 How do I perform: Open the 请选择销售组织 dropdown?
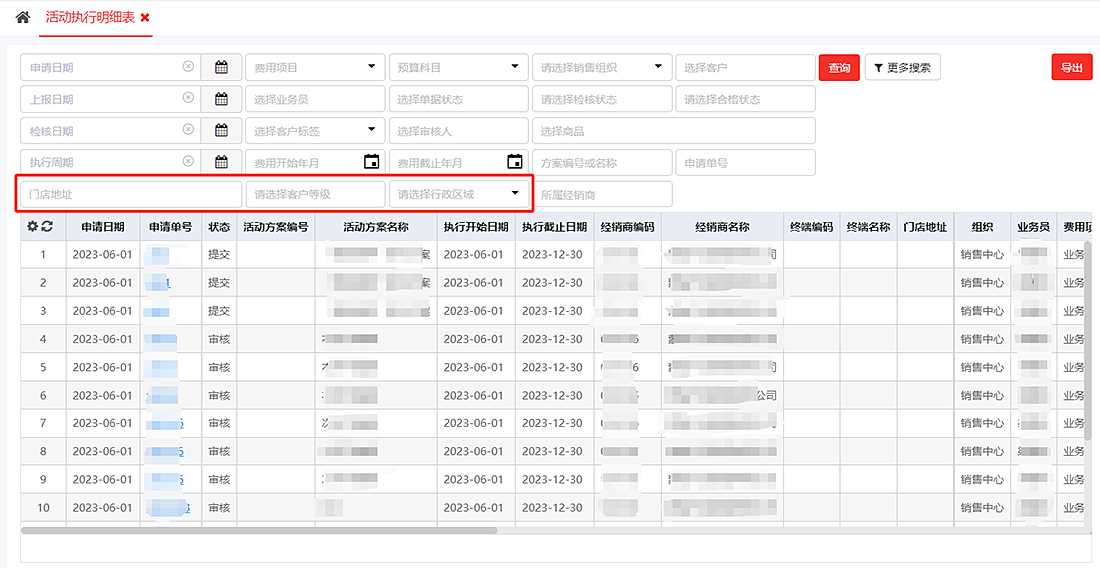tap(658, 67)
